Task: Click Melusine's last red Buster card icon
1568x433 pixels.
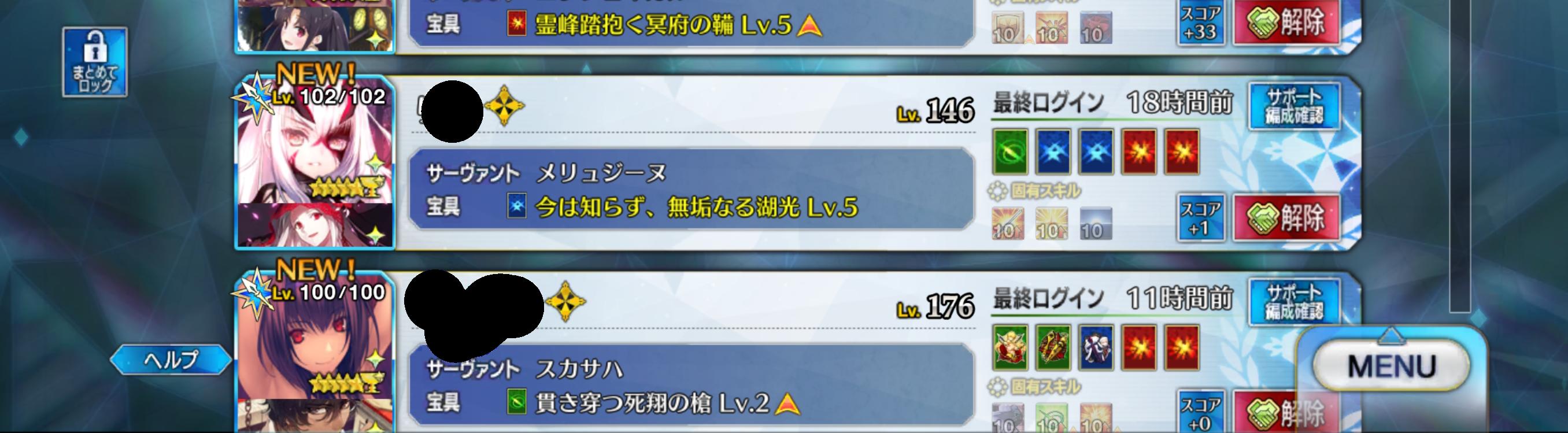Action: (x=1181, y=151)
